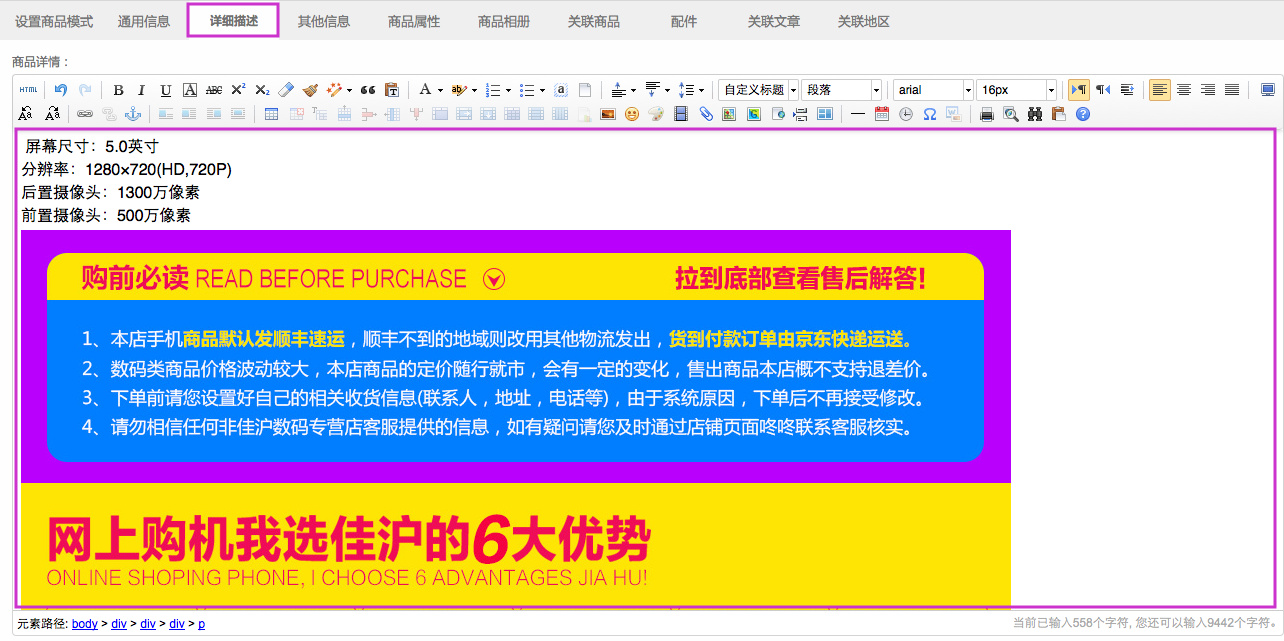Open the 关联商品 tab
This screenshot has width=1284, height=641.
click(x=594, y=21)
